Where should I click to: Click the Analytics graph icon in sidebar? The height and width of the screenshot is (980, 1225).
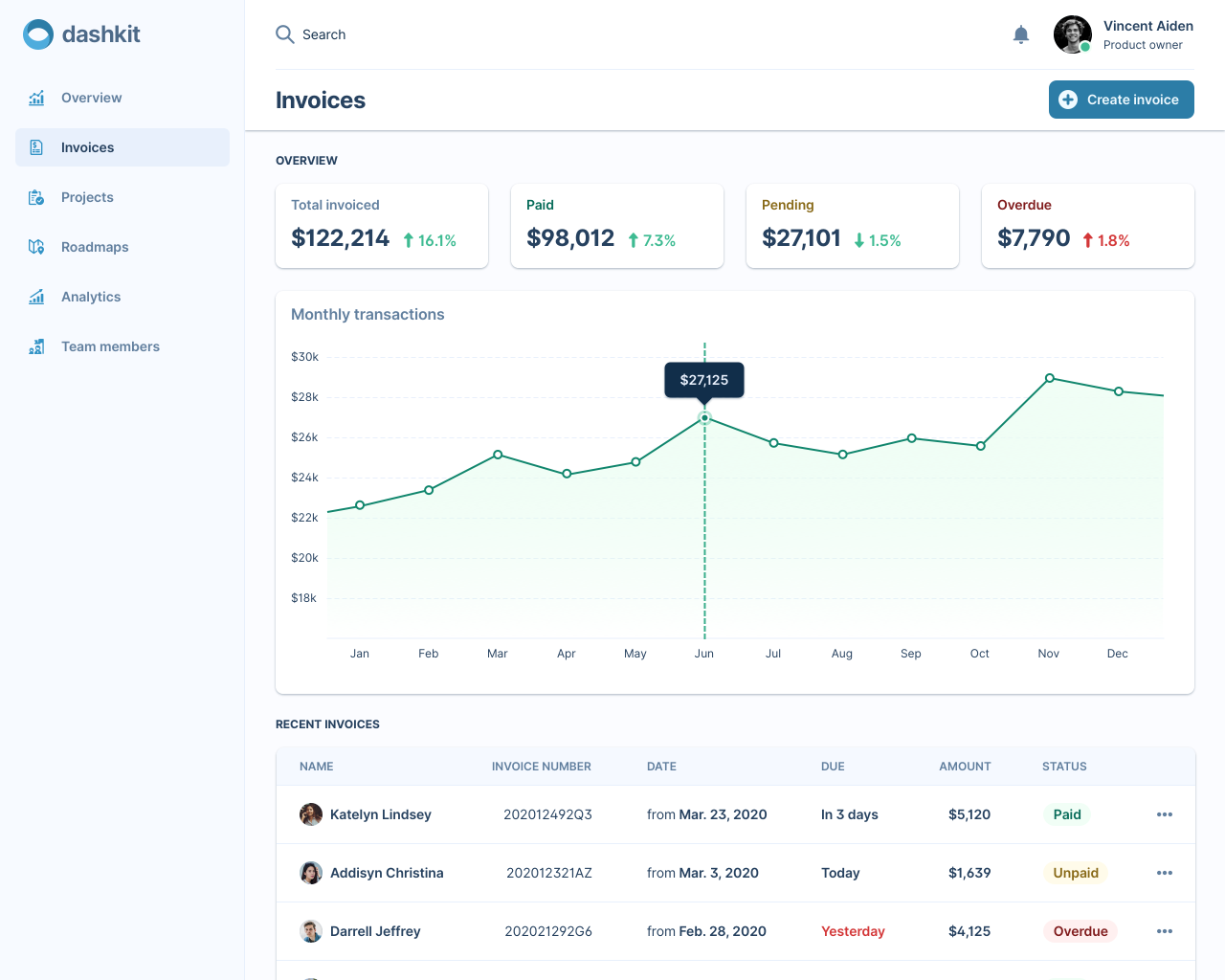[x=36, y=297]
